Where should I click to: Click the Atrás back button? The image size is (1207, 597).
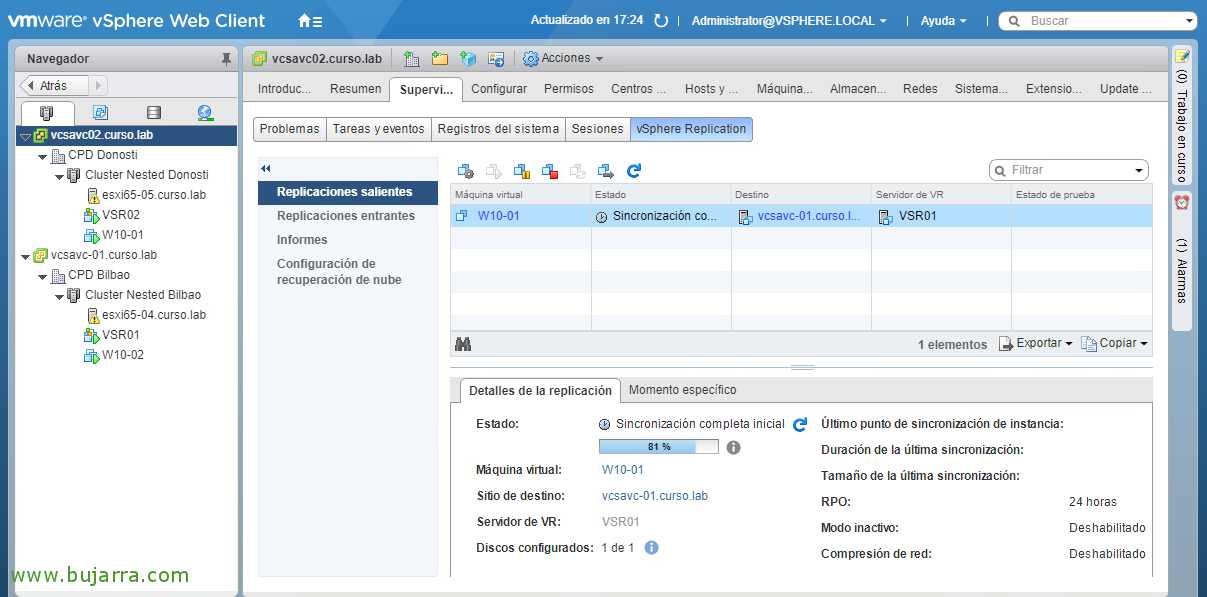click(55, 86)
